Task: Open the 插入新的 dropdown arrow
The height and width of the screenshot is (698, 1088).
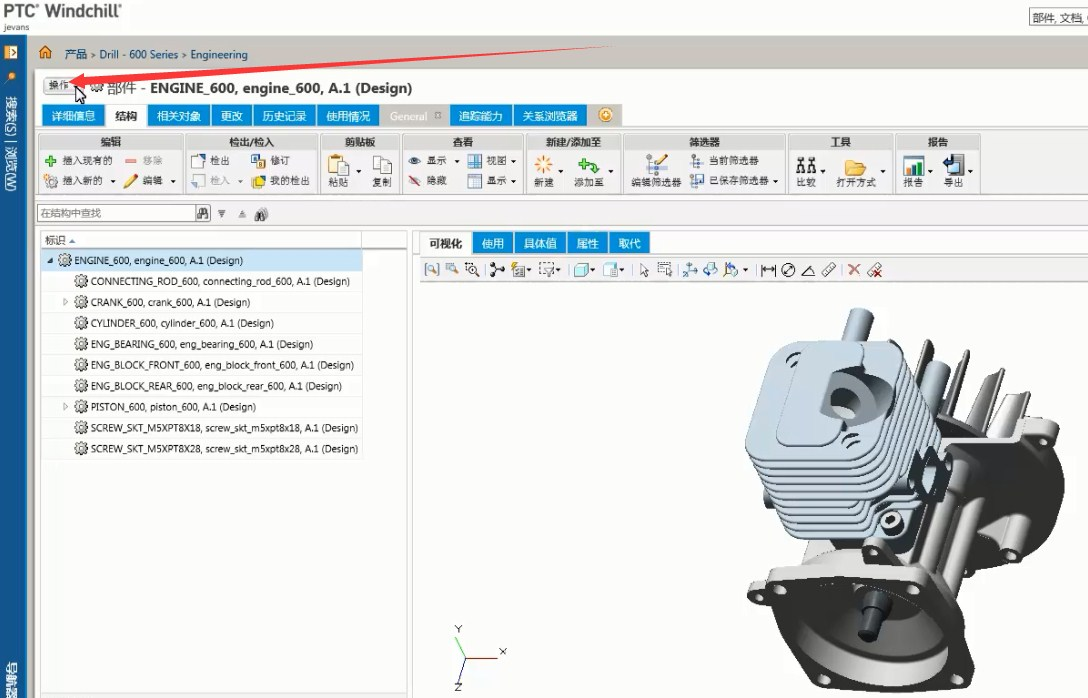Action: (x=113, y=181)
